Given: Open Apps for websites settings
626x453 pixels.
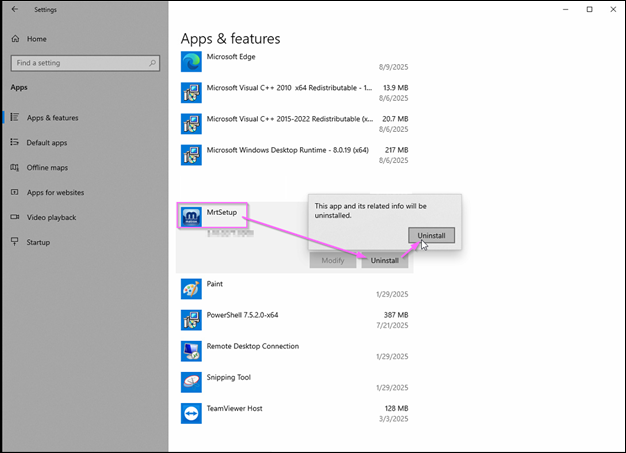Looking at the screenshot, I should [x=55, y=192].
